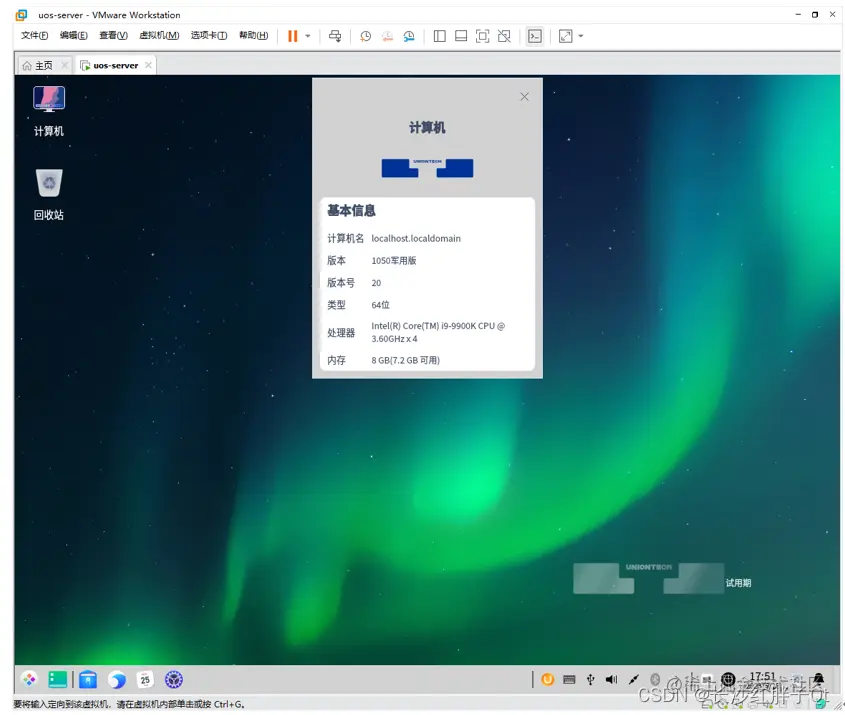
Task: Open the control center gear dock icon
Action: point(174,679)
